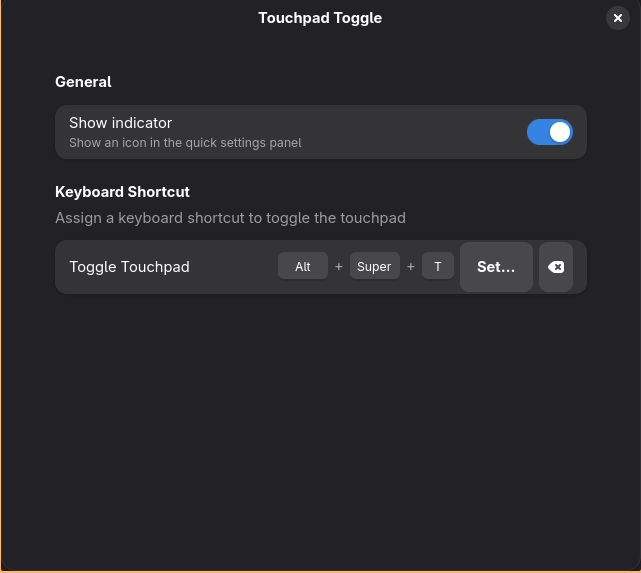Disable the Show indicator switch
The image size is (641, 573).
click(x=549, y=132)
